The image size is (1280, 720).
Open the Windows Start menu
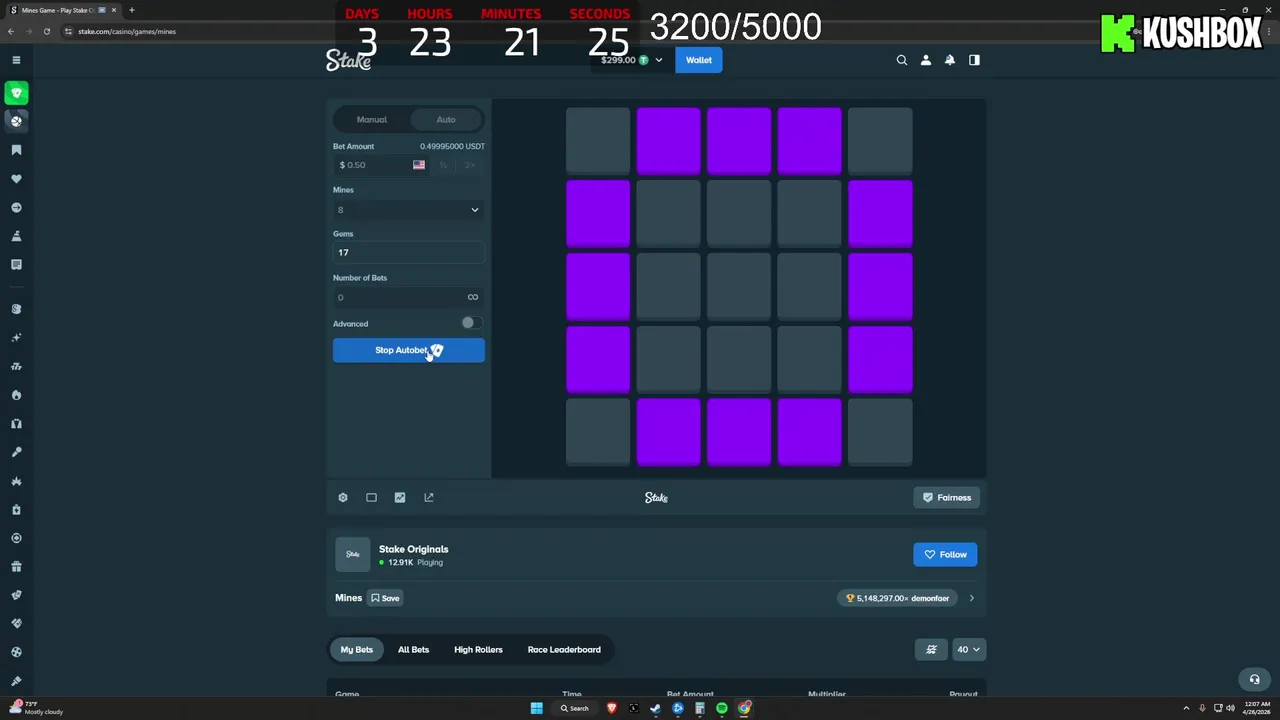click(536, 708)
